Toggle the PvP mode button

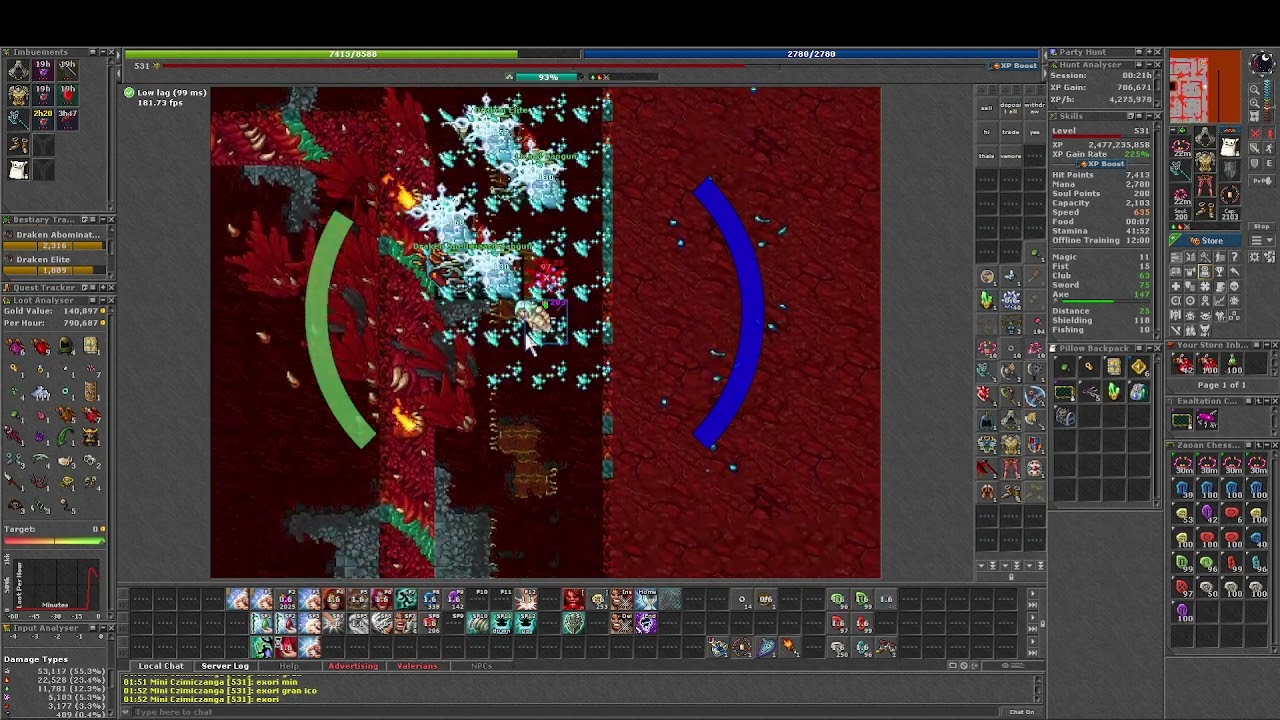point(1262,181)
